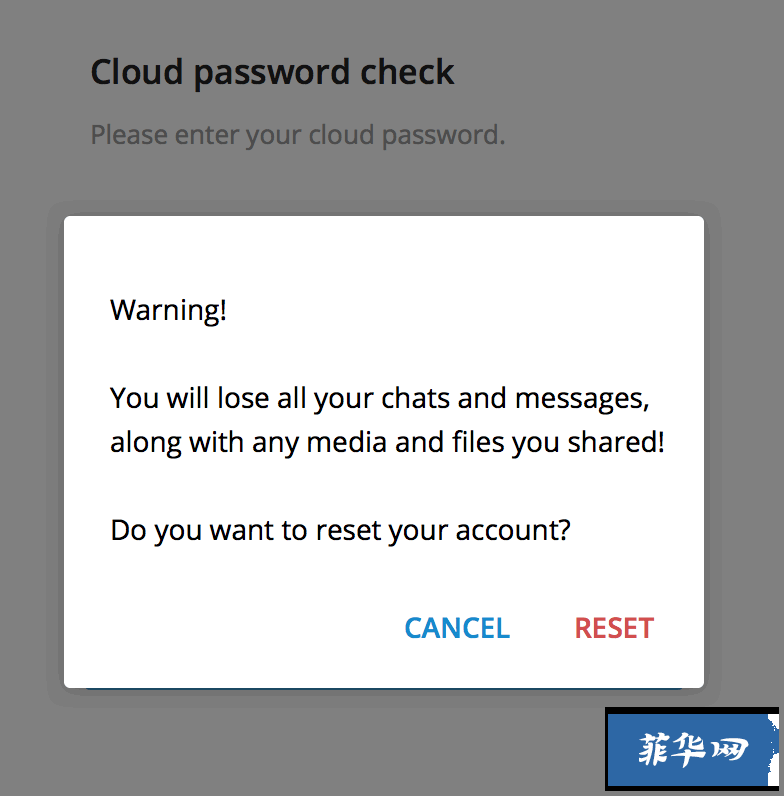Select the Warning! heading text
This screenshot has width=784, height=796.
pos(168,310)
